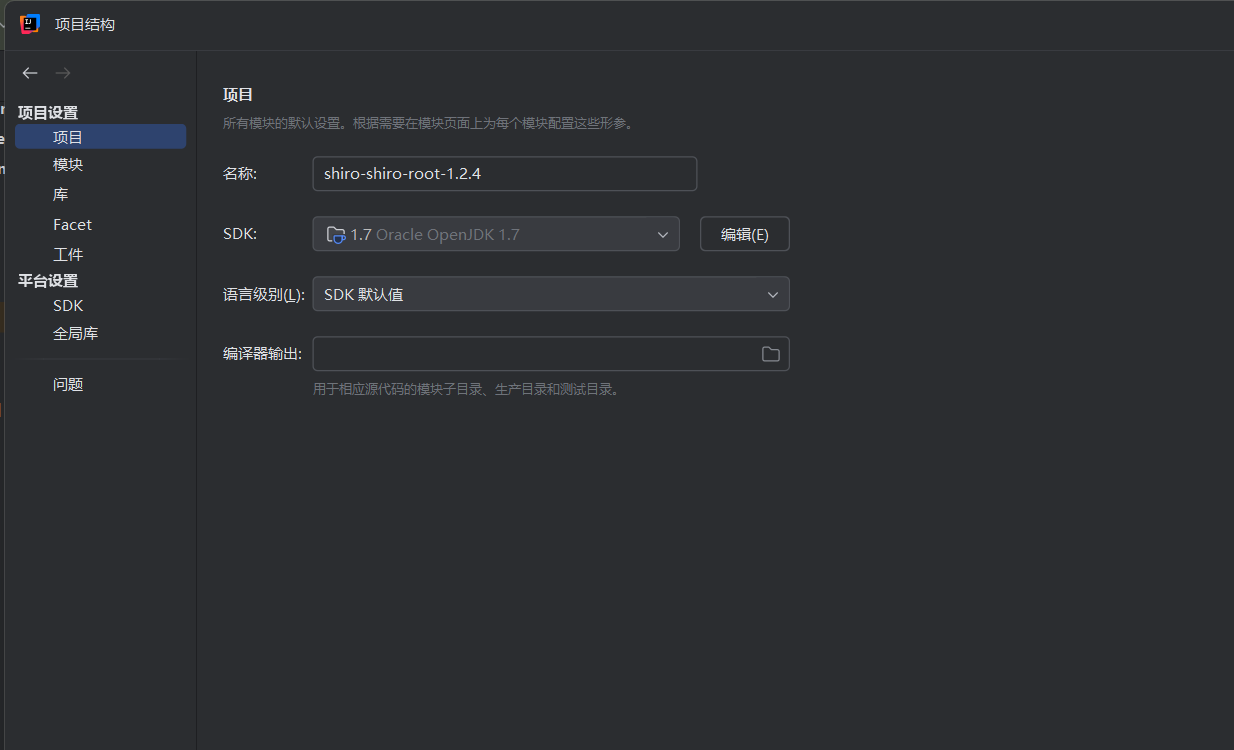Go back using the left arrow
Viewport: 1234px width, 750px height.
(x=30, y=73)
